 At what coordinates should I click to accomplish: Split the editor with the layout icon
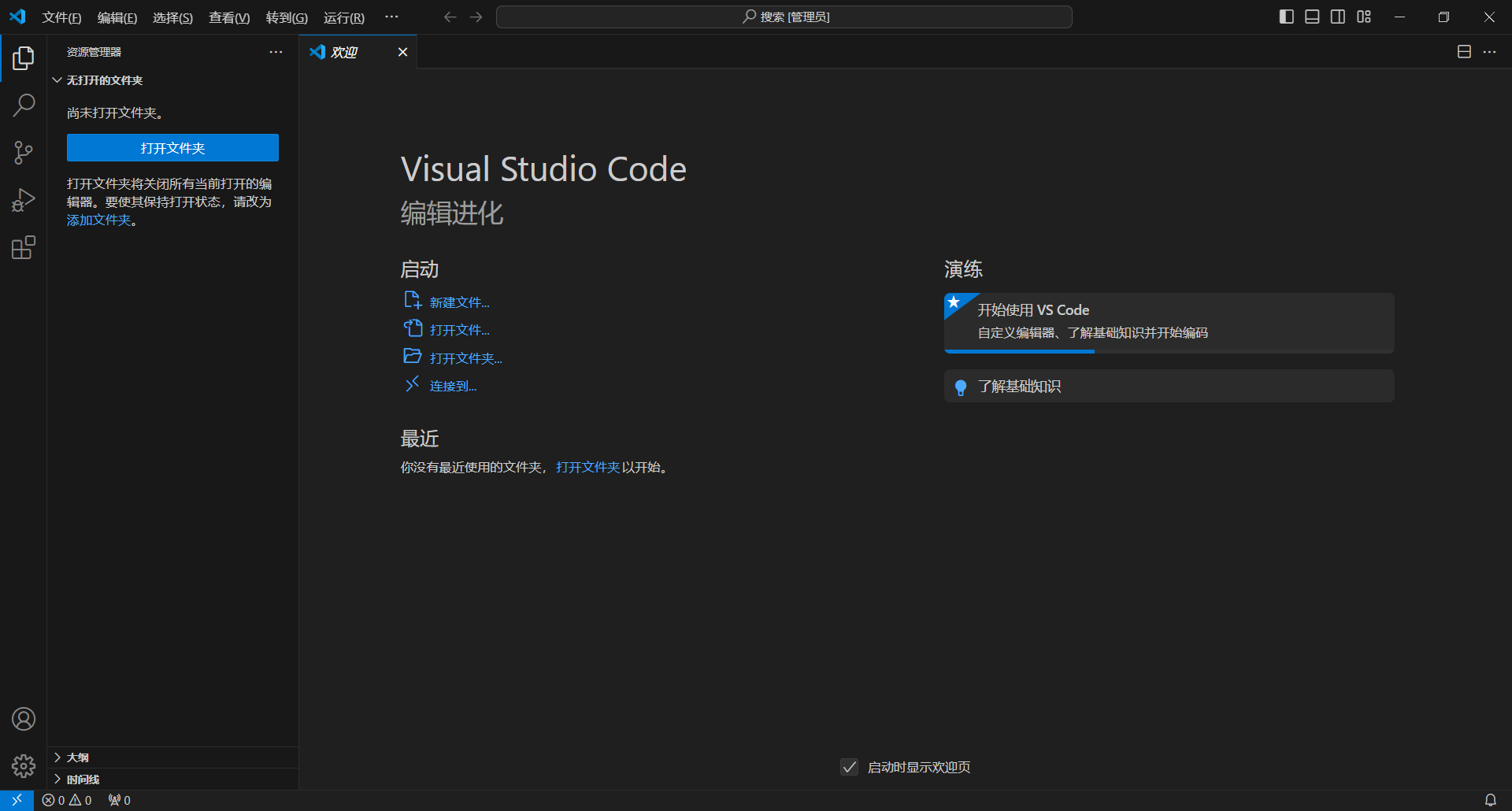pyautogui.click(x=1464, y=52)
